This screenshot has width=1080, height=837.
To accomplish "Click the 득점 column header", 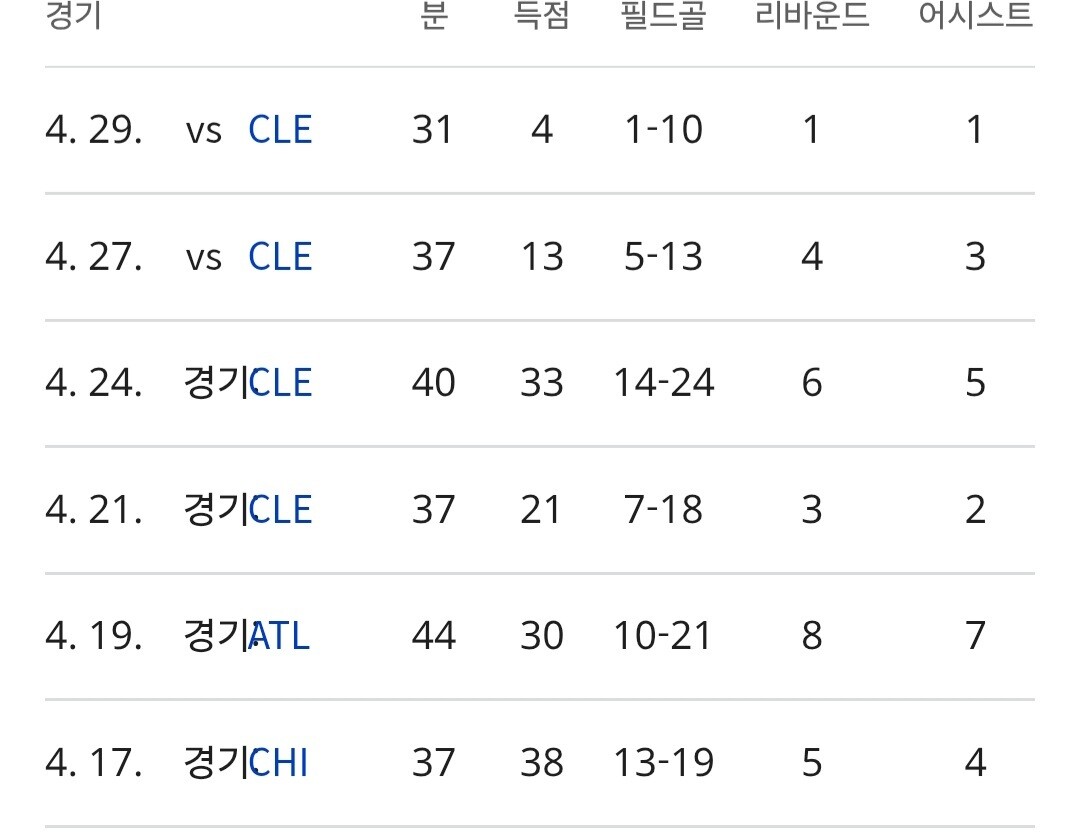I will point(541,16).
